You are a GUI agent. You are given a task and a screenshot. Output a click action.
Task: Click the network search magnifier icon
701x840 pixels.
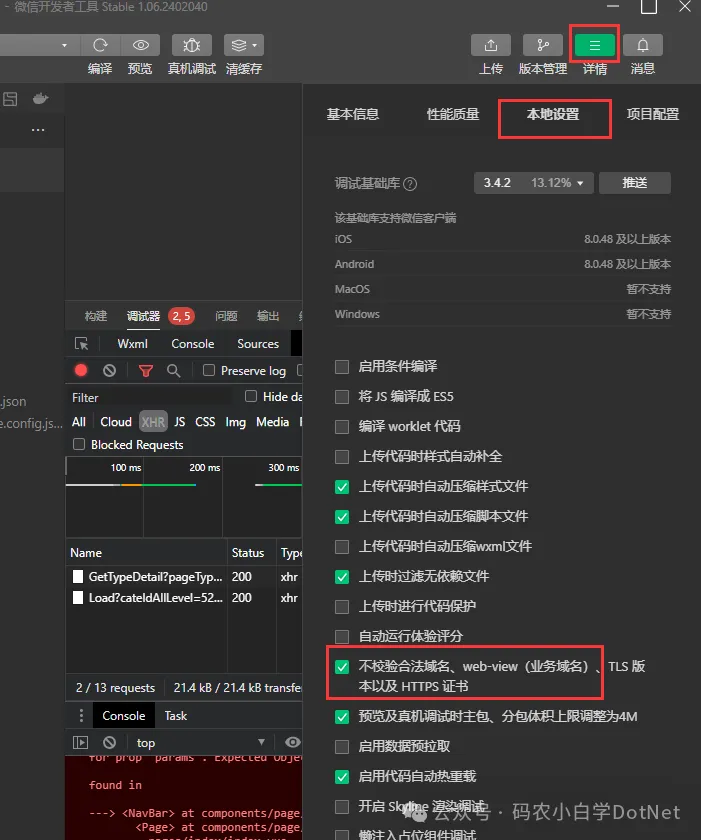coord(173,370)
